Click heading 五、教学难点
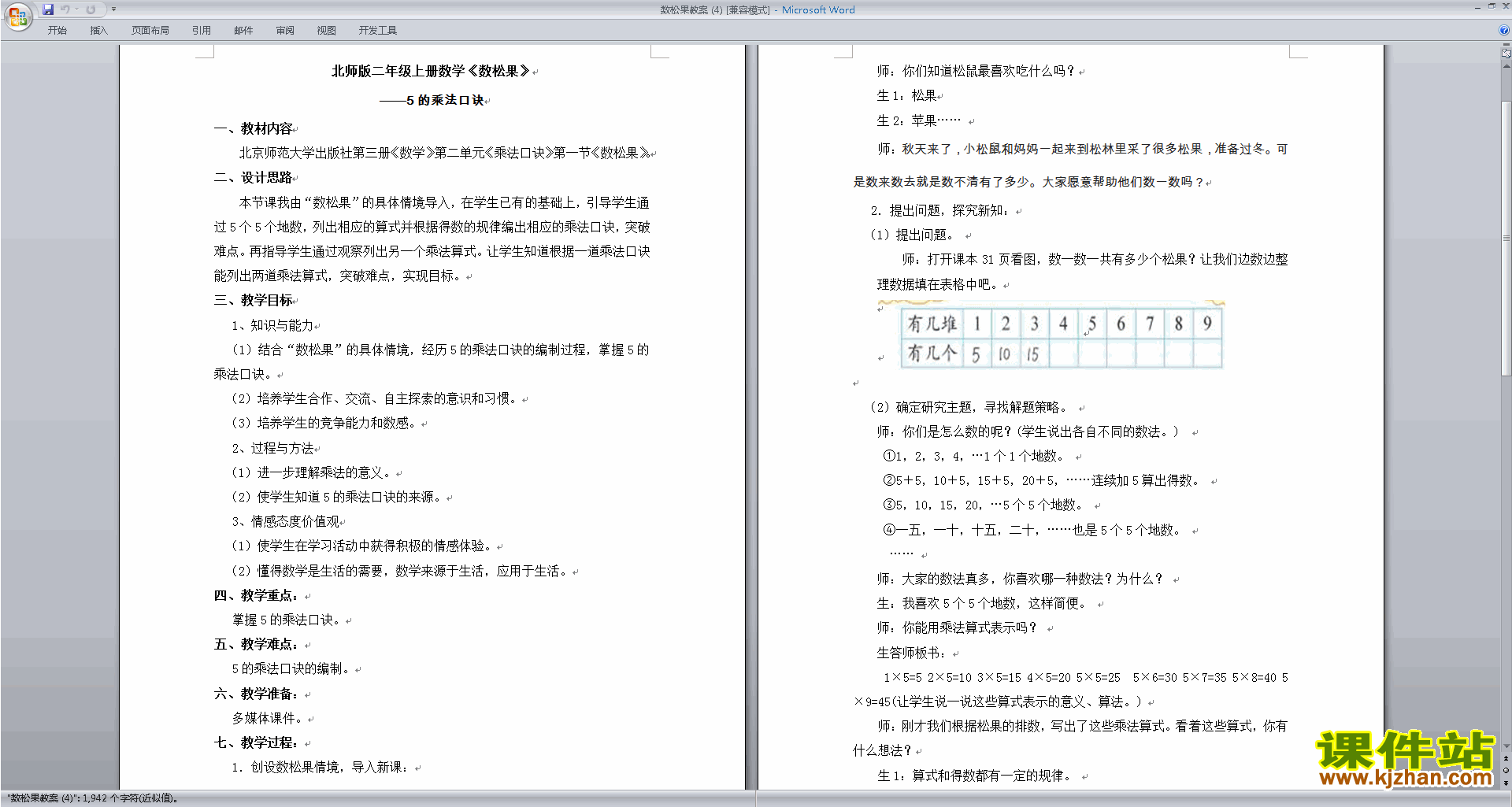Image resolution: width=1512 pixels, height=807 pixels. [x=256, y=644]
